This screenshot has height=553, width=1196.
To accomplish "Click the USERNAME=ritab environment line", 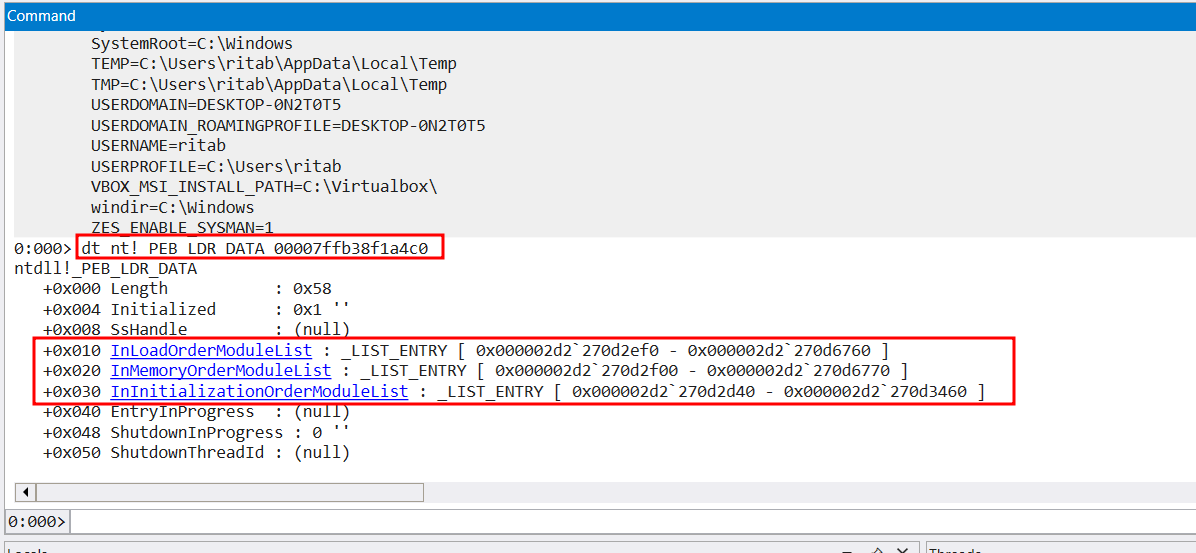I will click(158, 146).
